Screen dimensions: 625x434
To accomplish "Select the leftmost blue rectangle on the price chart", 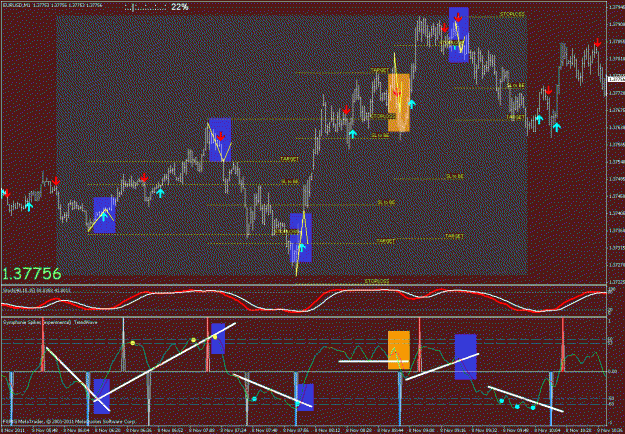I will (x=104, y=215).
